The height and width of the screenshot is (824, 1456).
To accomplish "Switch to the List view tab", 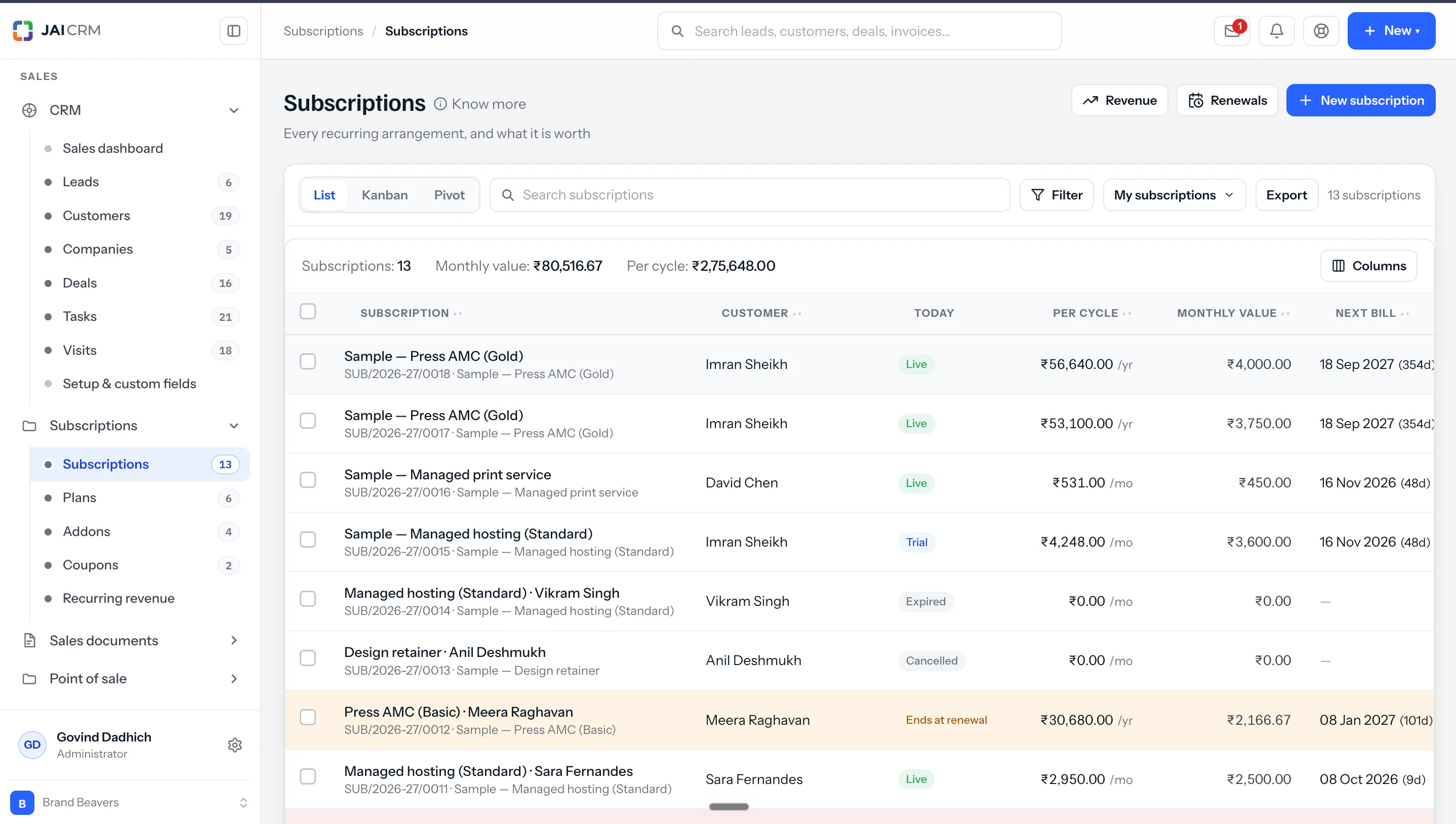I will tap(324, 195).
